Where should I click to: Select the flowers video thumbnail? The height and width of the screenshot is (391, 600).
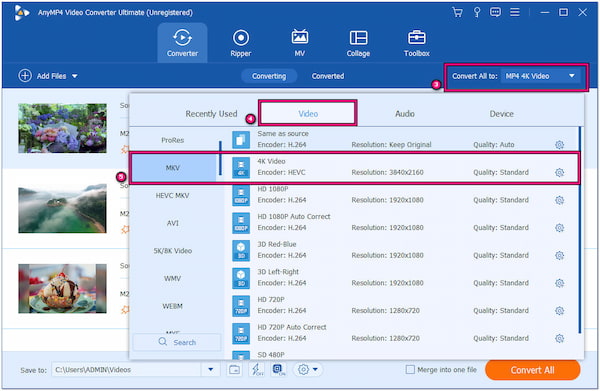coord(62,128)
